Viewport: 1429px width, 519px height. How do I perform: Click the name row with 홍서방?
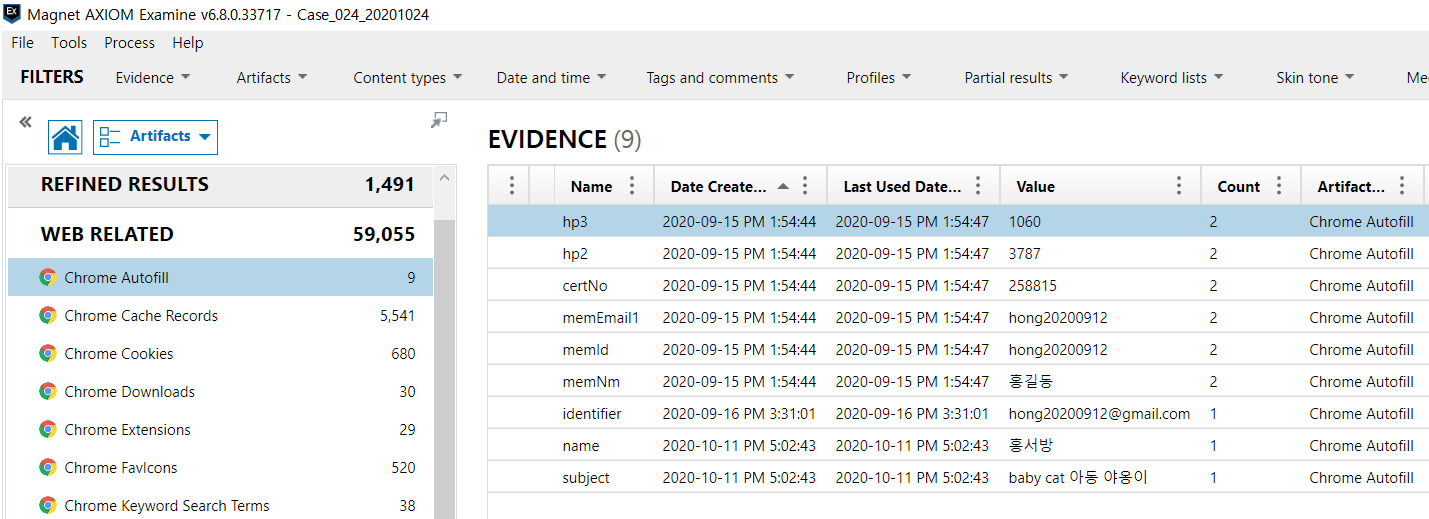[x=958, y=445]
